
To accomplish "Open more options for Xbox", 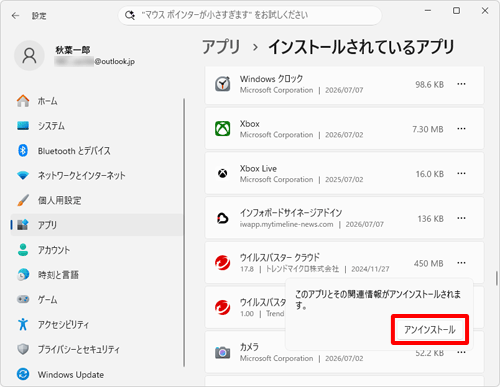I will tap(461, 129).
